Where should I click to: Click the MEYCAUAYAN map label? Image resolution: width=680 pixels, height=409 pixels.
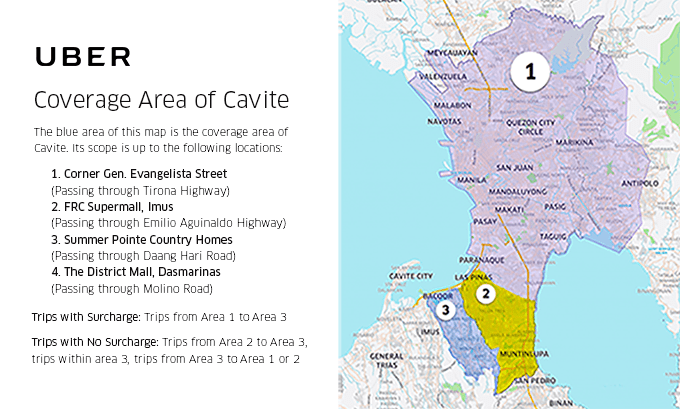coord(452,53)
